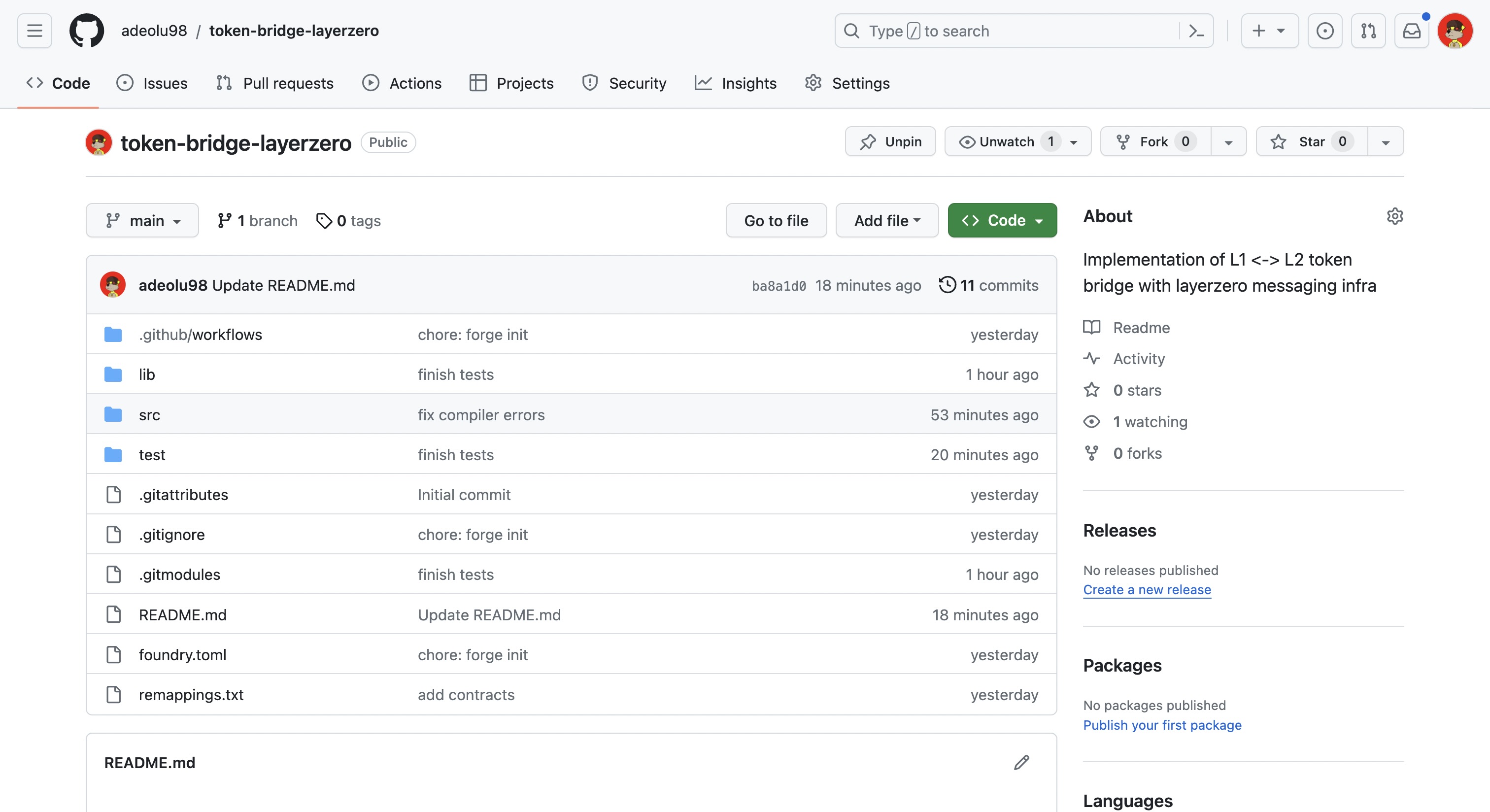This screenshot has width=1490, height=812.
Task: Open .gitignore file name
Action: pyautogui.click(x=172, y=535)
